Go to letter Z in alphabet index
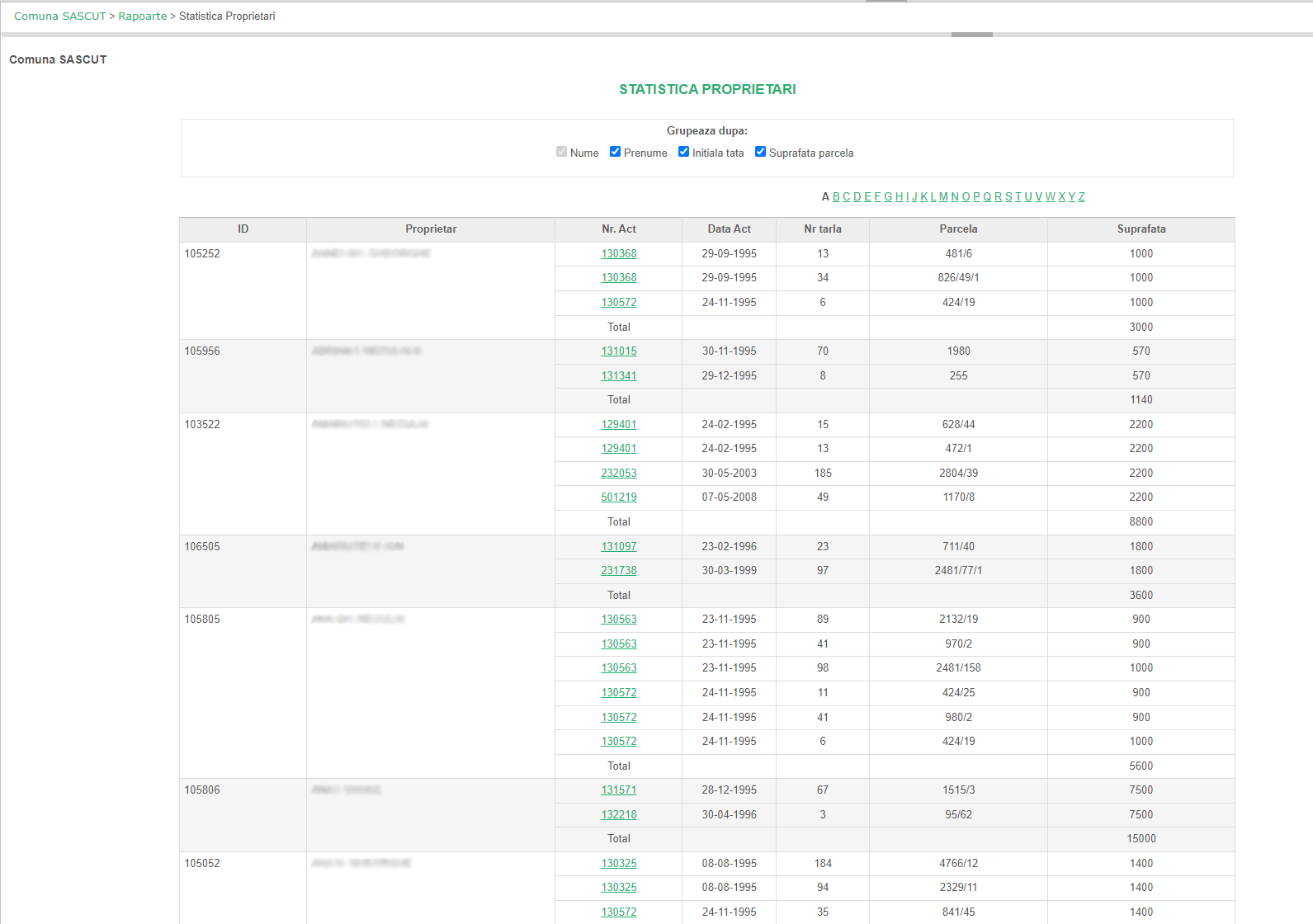 tap(1081, 197)
